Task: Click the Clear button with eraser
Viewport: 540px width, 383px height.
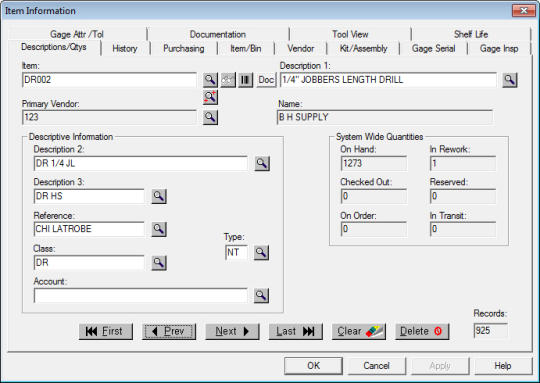Action: [x=359, y=331]
